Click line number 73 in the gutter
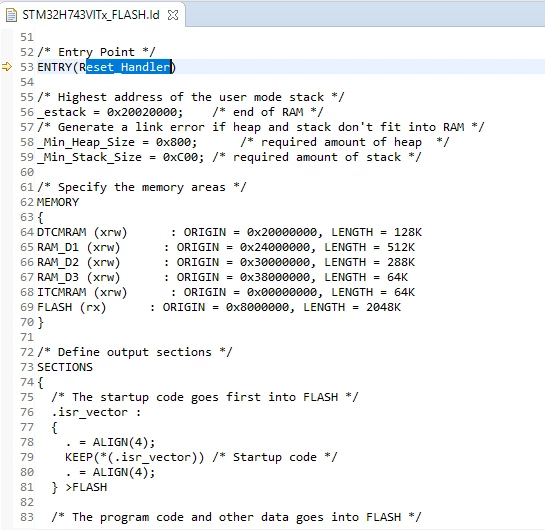This screenshot has width=545, height=530. click(x=27, y=367)
